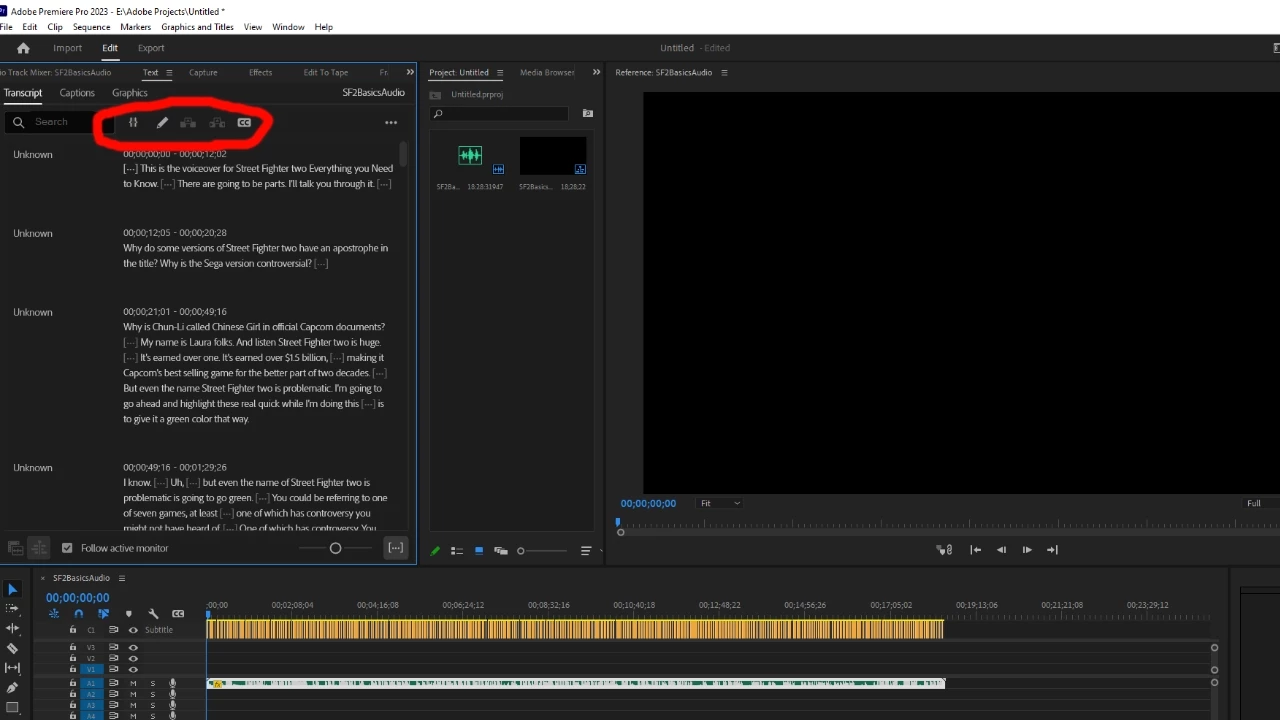Viewport: 1280px width, 720px height.
Task: Switch to the Graphics tab in Text panel
Action: click(130, 93)
